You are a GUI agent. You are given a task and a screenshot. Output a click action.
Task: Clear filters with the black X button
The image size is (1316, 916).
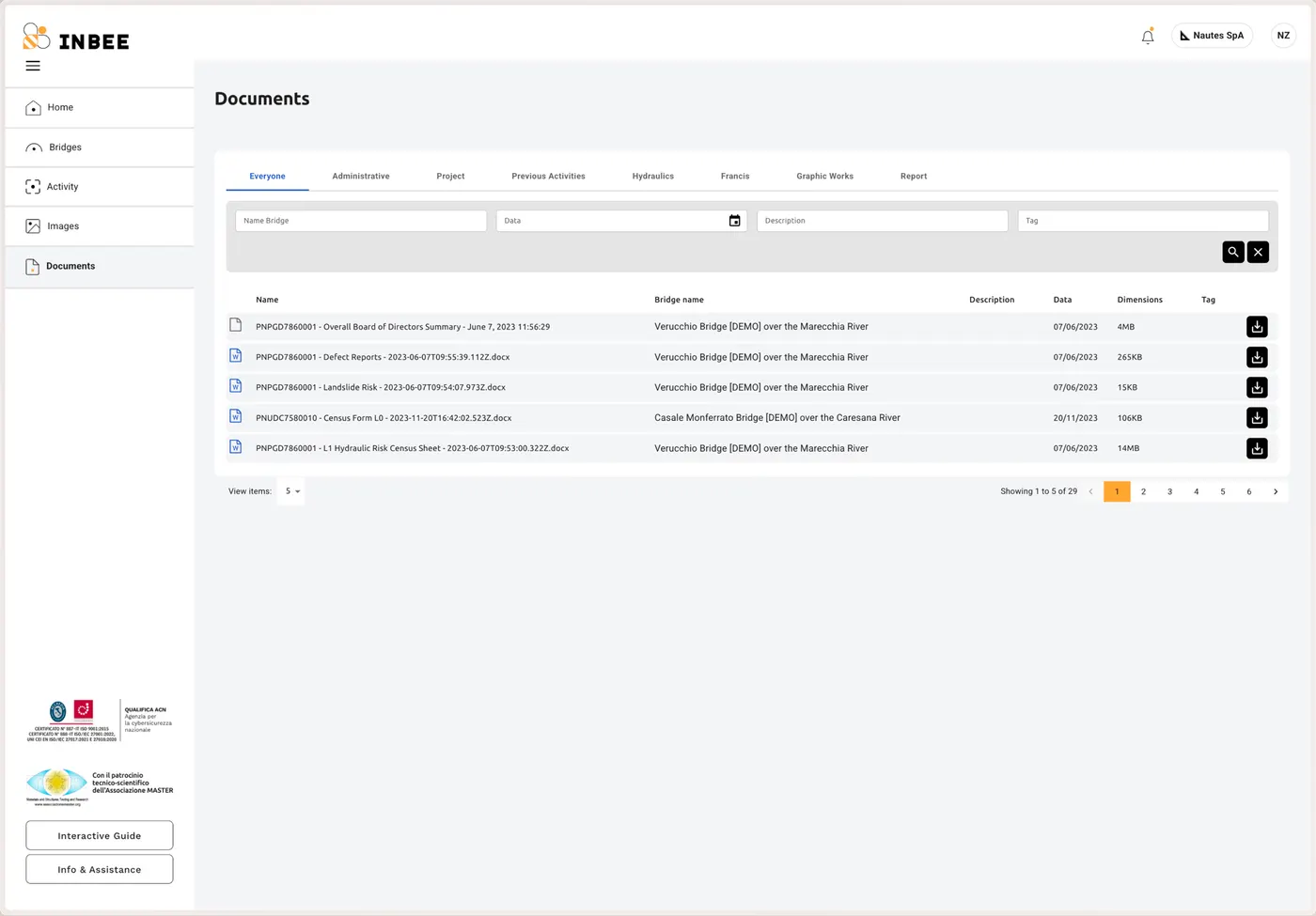pyautogui.click(x=1258, y=252)
